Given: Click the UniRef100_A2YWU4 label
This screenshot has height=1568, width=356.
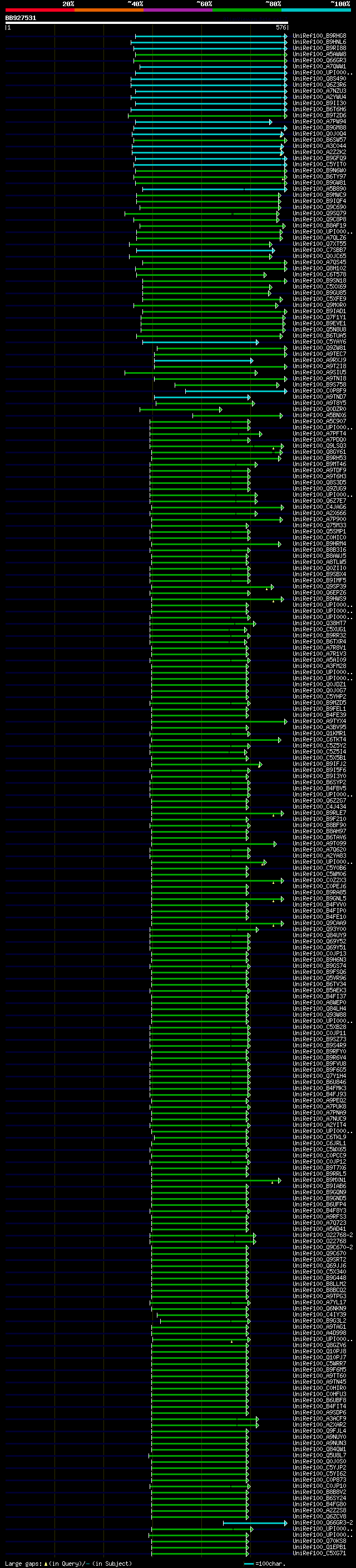Looking at the screenshot, I should point(319,97).
